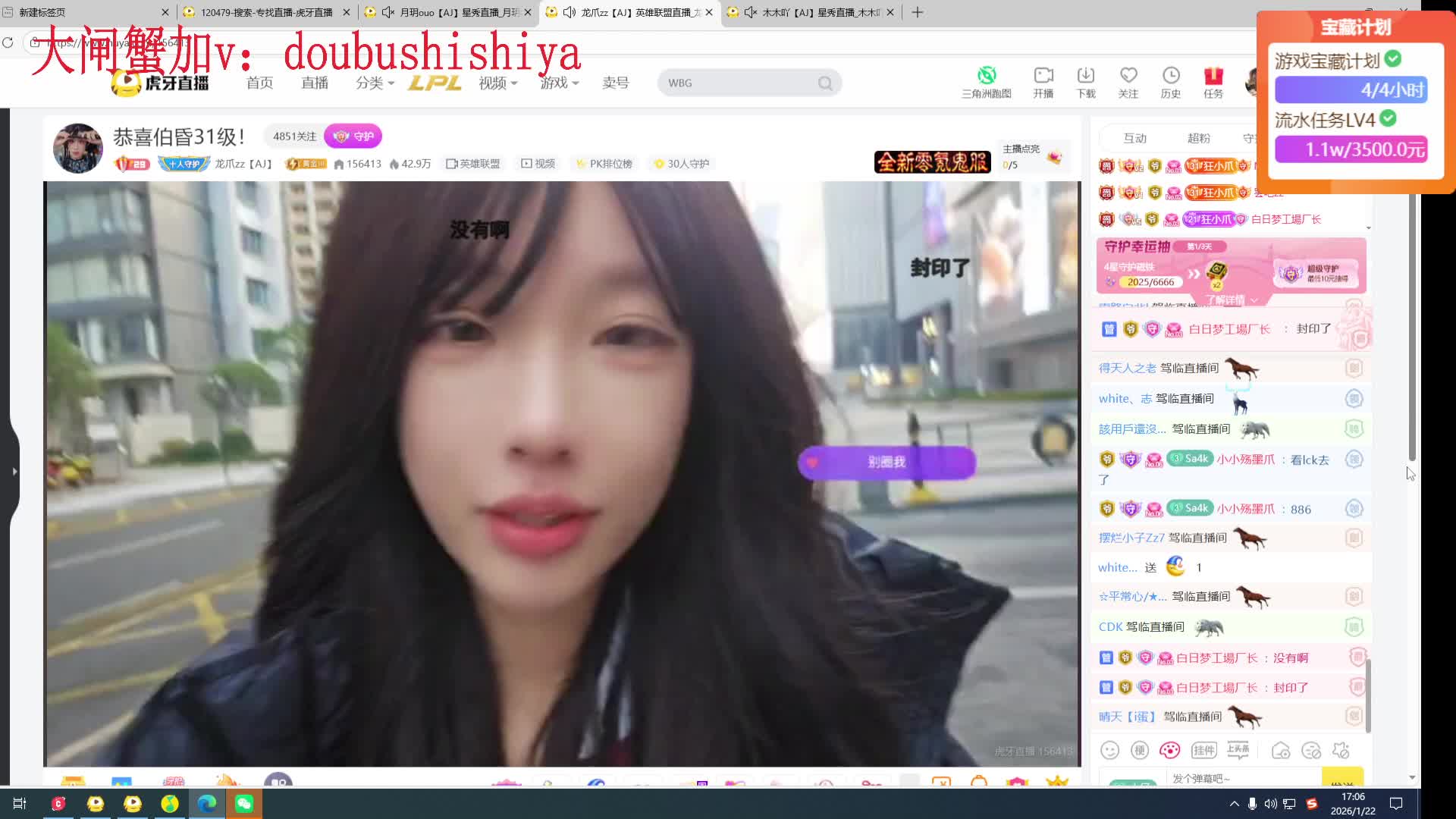
Task: Open the PK排位榜 ranking link
Action: click(x=604, y=164)
